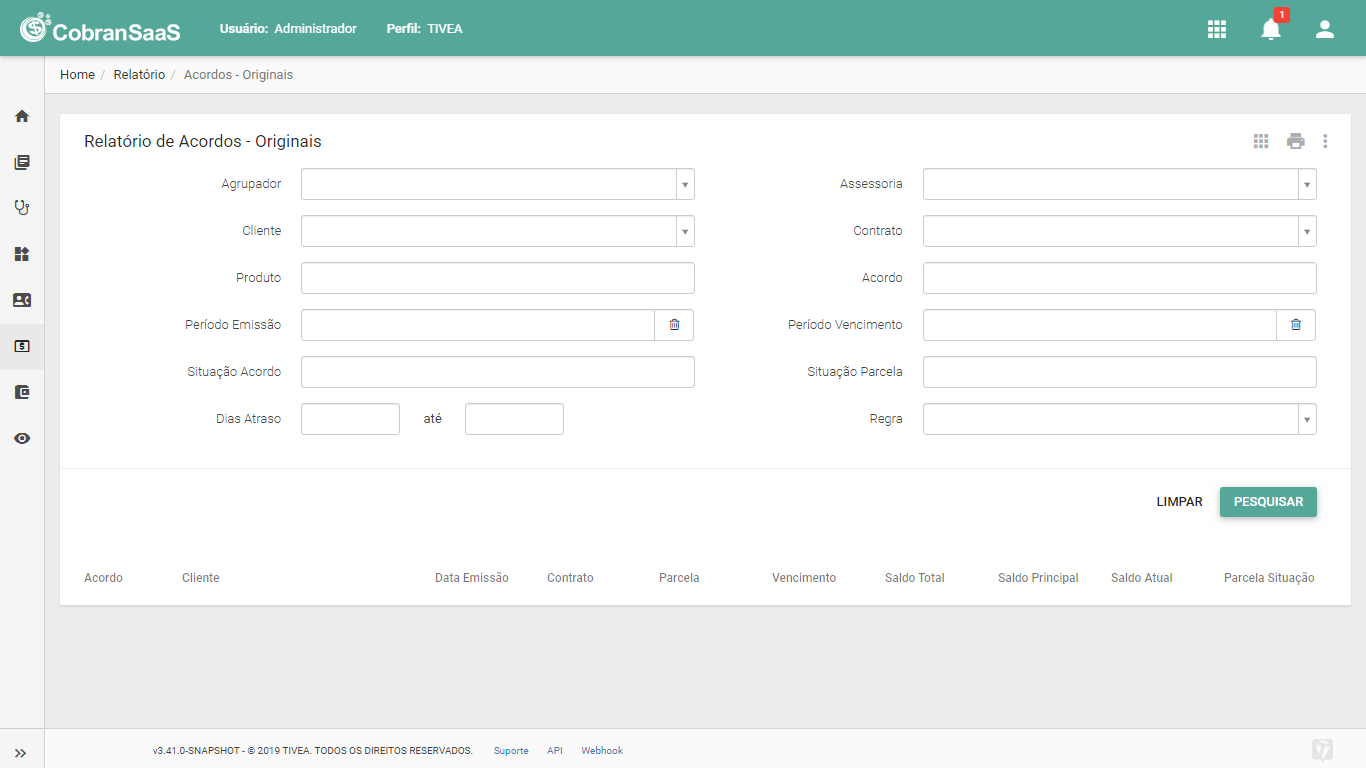1366x768 pixels.
Task: Print the report with printer icon
Action: coord(1296,141)
